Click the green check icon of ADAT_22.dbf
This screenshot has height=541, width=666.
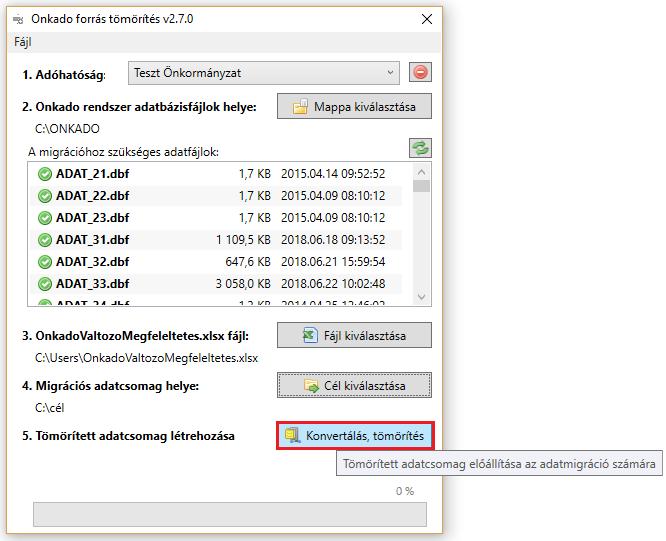pos(45,196)
